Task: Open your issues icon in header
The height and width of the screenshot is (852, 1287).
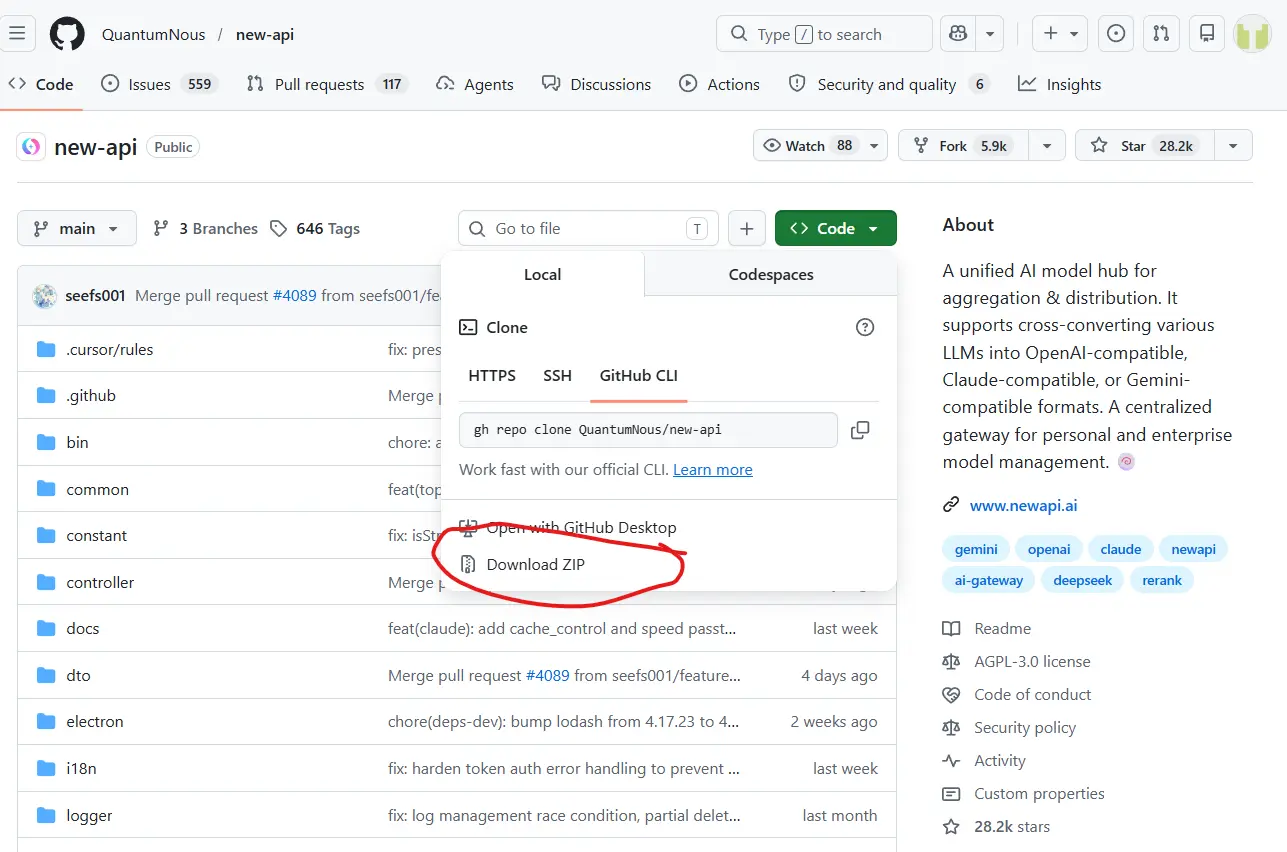Action: click(x=1116, y=34)
